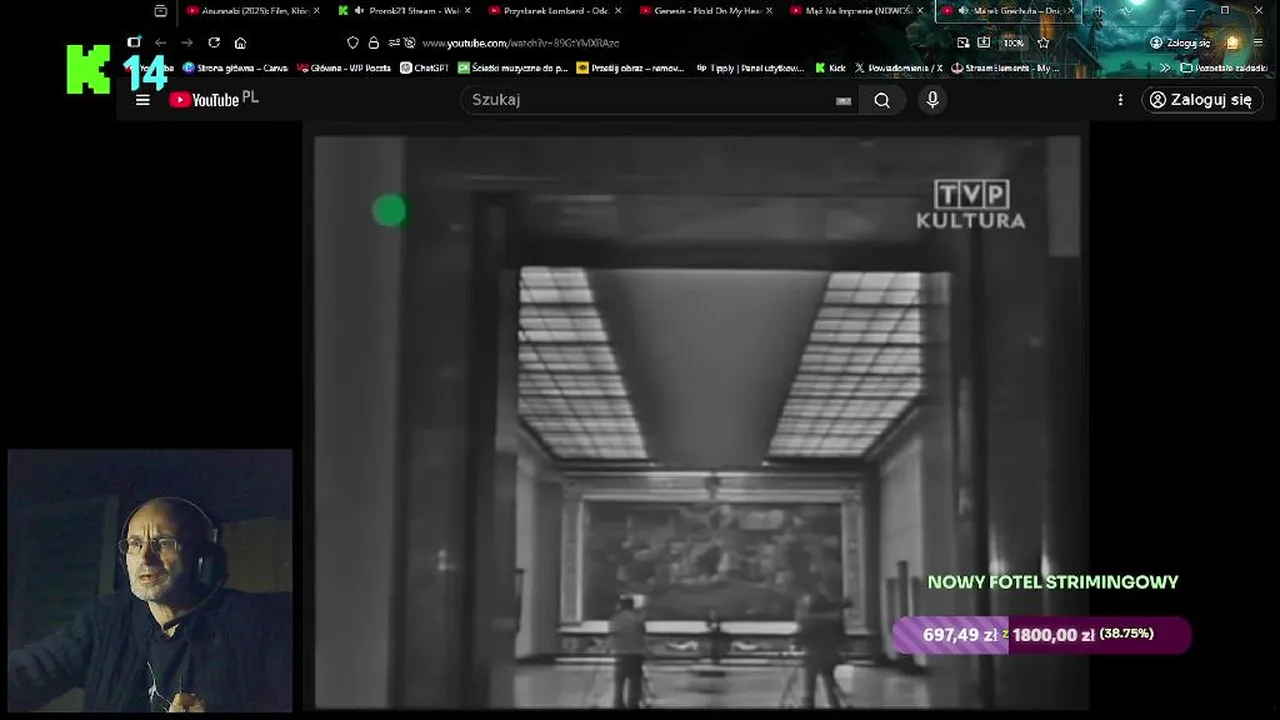
Task: Close the Przystanek Lombard tab
Action: pyautogui.click(x=617, y=11)
